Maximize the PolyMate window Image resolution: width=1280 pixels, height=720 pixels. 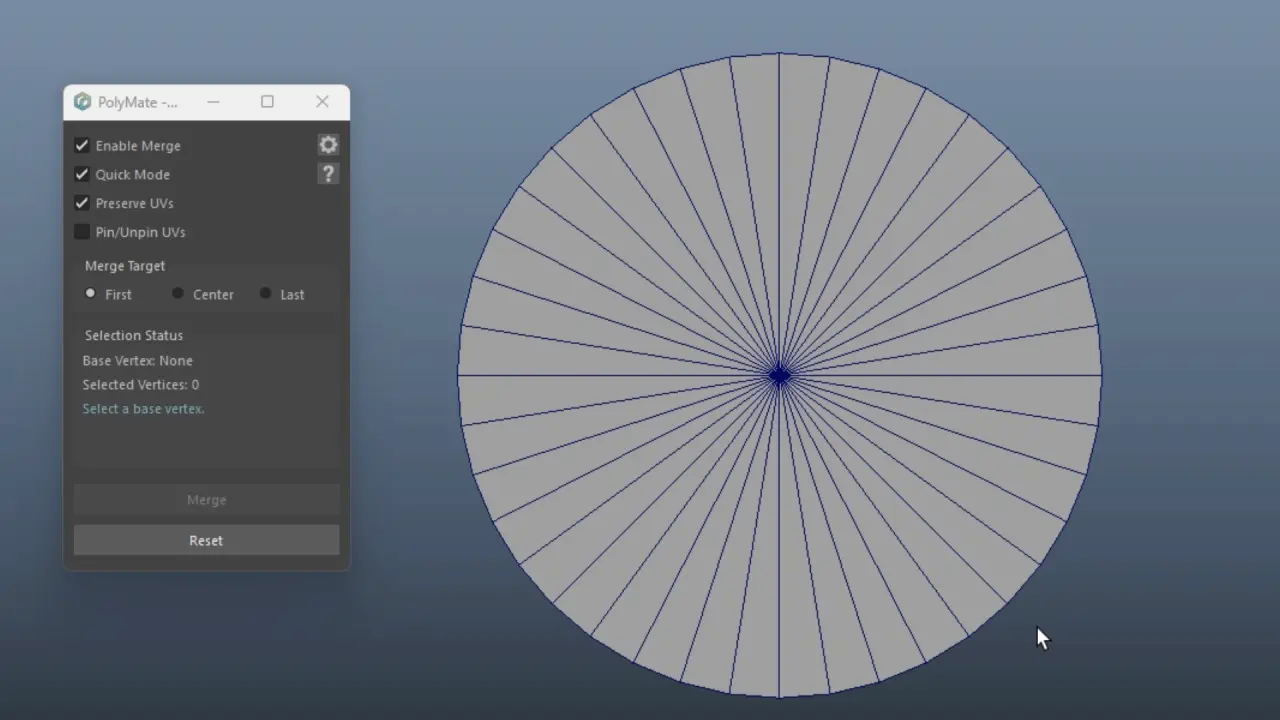tap(267, 102)
